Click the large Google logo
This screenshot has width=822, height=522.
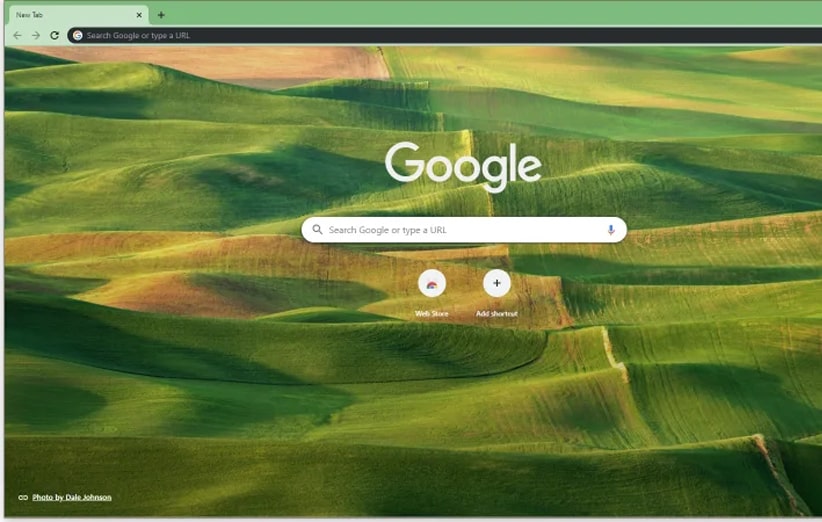point(463,165)
